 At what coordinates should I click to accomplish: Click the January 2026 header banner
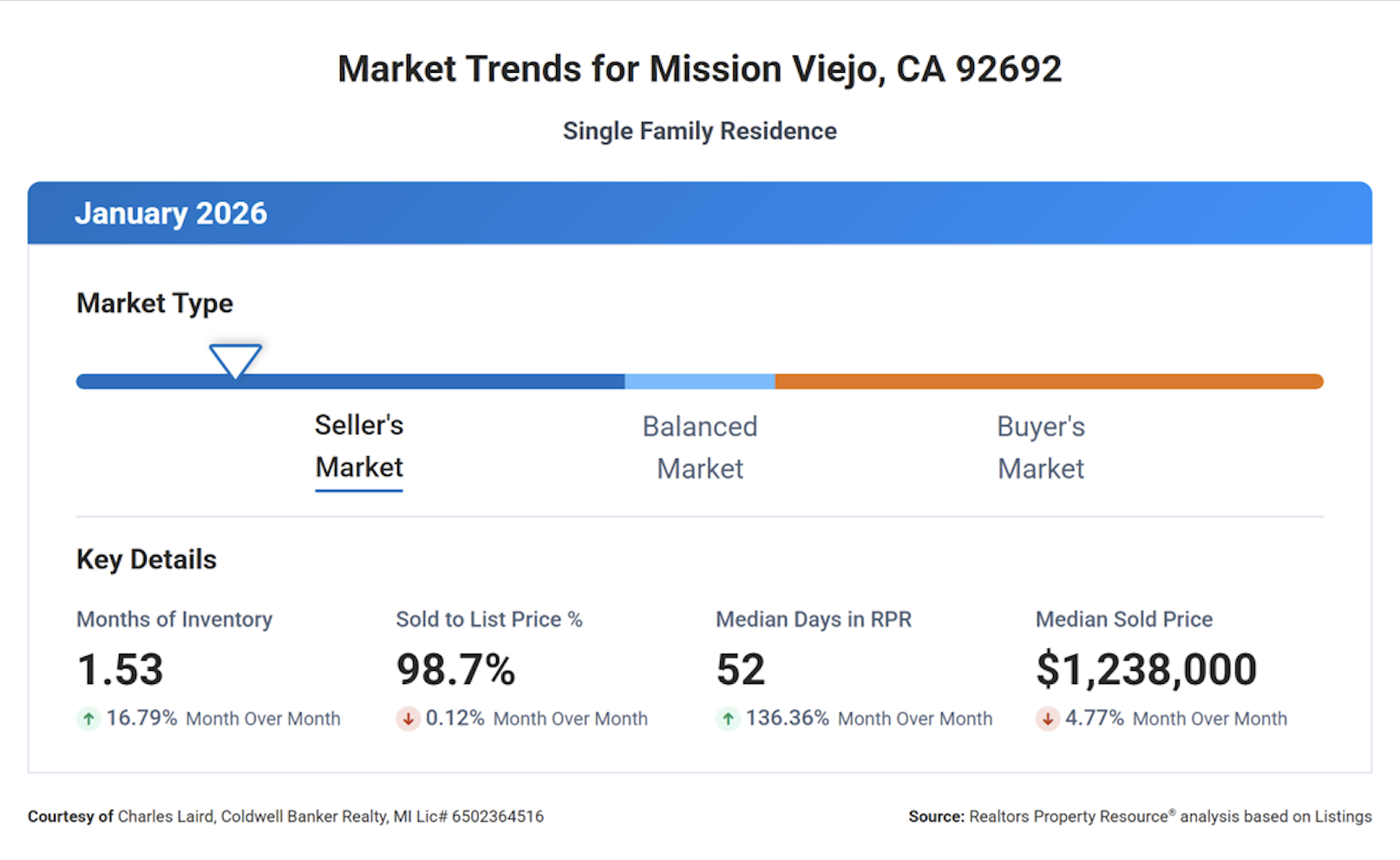699,213
